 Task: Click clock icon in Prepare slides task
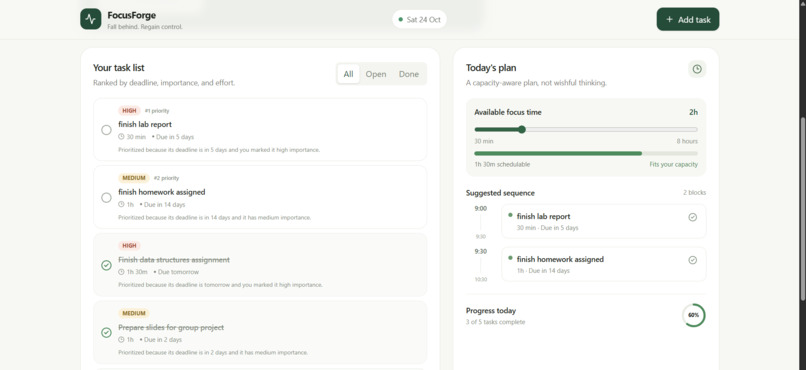(x=121, y=340)
